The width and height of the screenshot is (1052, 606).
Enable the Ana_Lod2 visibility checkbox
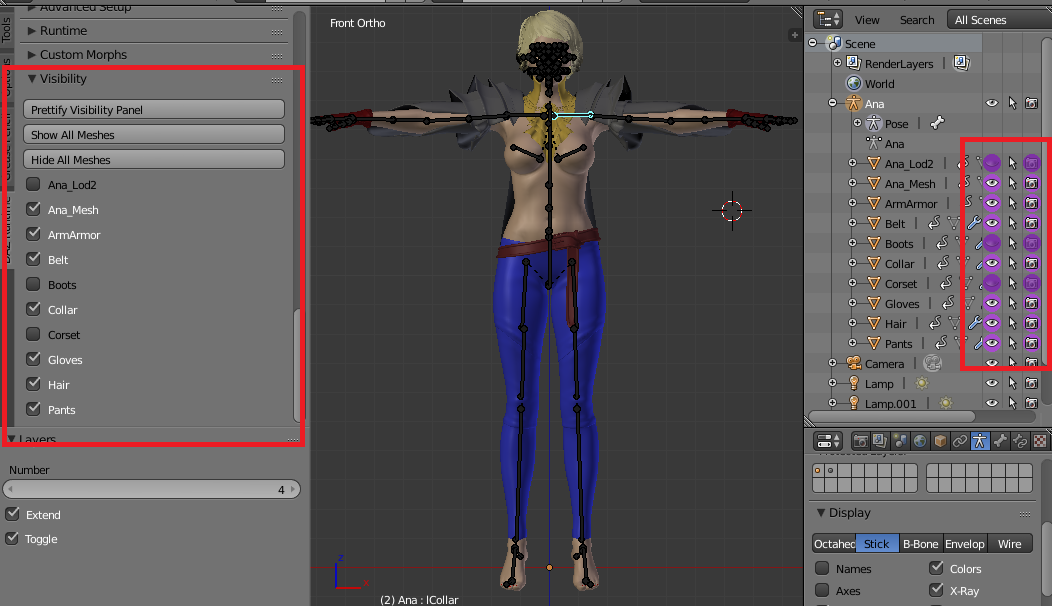pos(33,184)
